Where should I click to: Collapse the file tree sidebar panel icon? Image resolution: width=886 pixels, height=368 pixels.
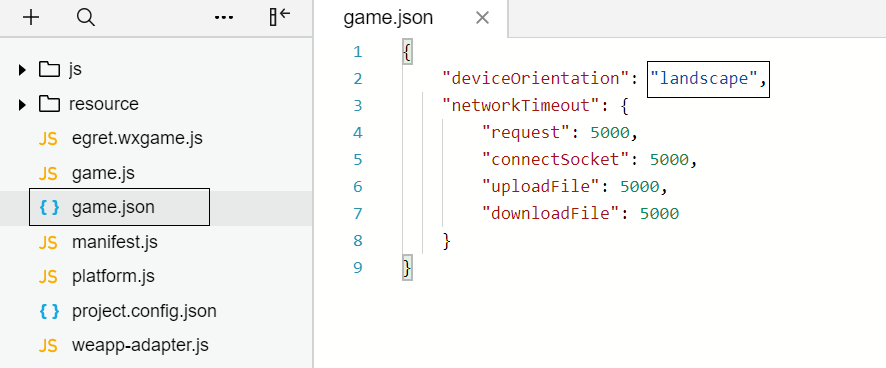click(280, 18)
